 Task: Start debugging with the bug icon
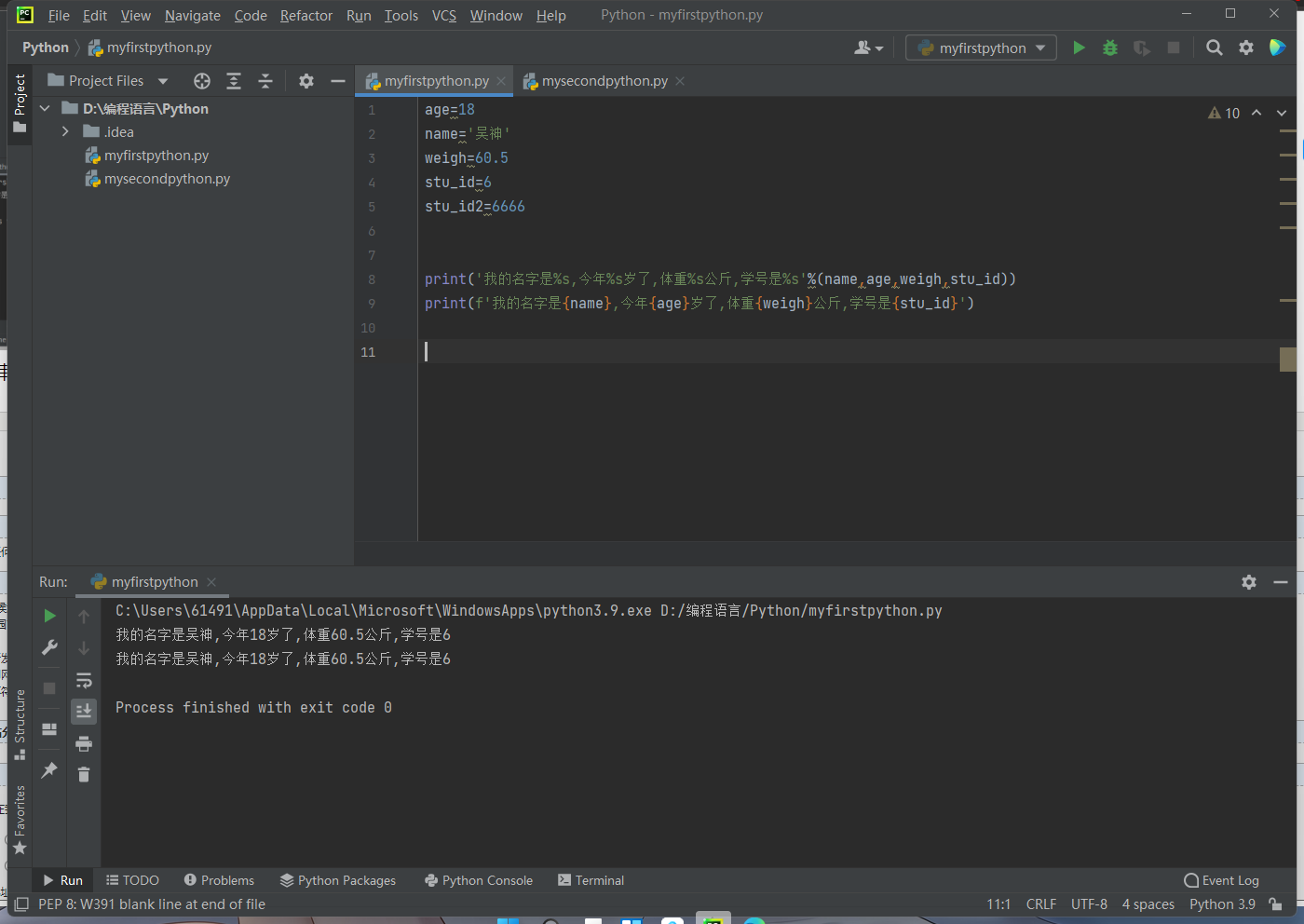[x=1109, y=48]
